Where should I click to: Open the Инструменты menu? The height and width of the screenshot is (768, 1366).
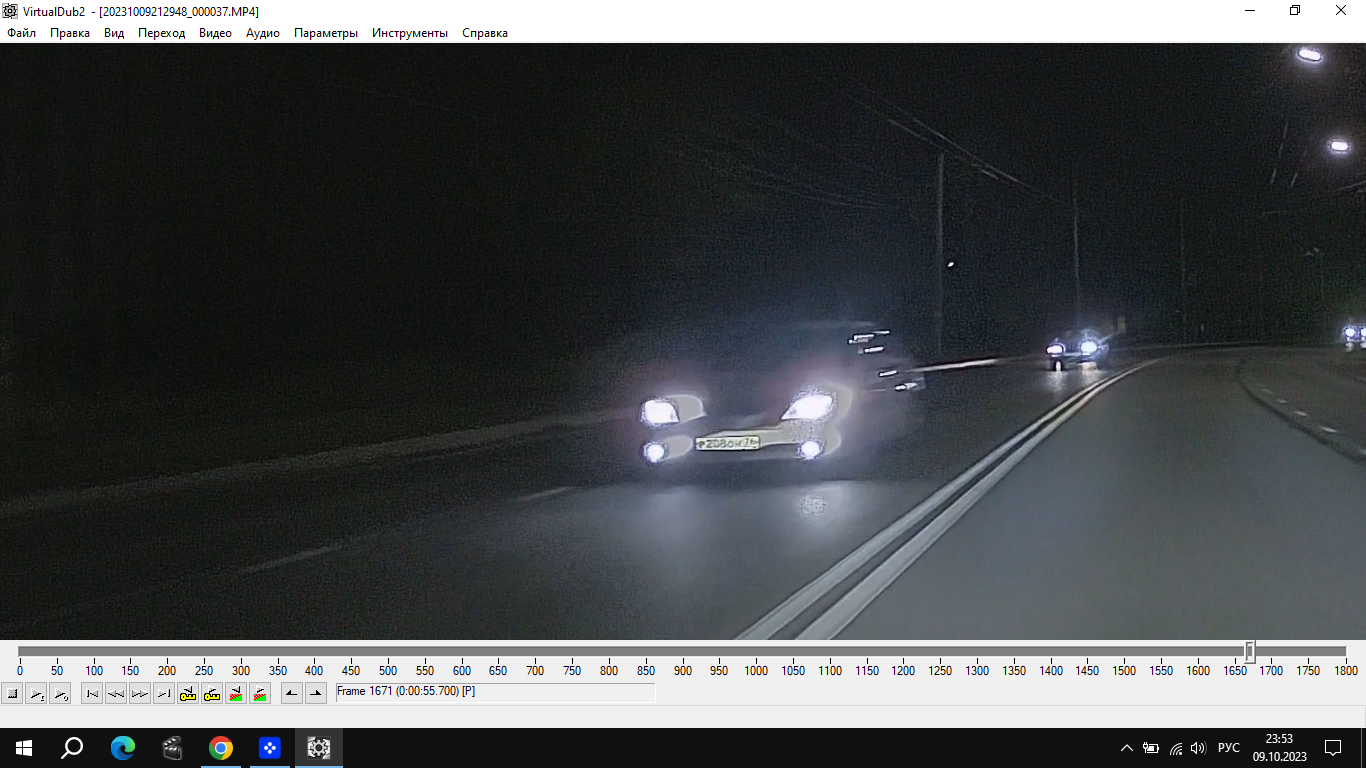(410, 33)
